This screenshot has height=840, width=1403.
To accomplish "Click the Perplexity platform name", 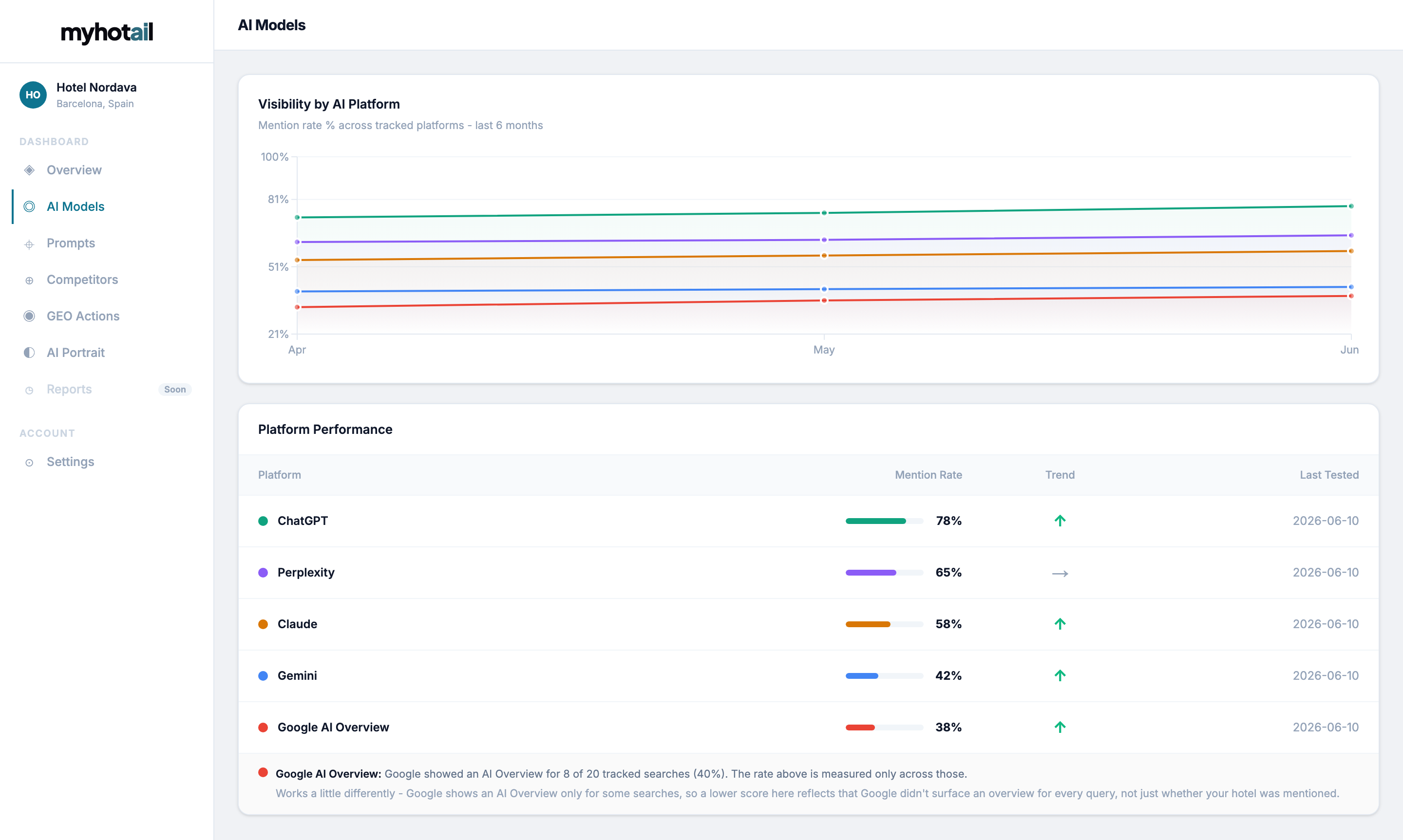I will 306,572.
